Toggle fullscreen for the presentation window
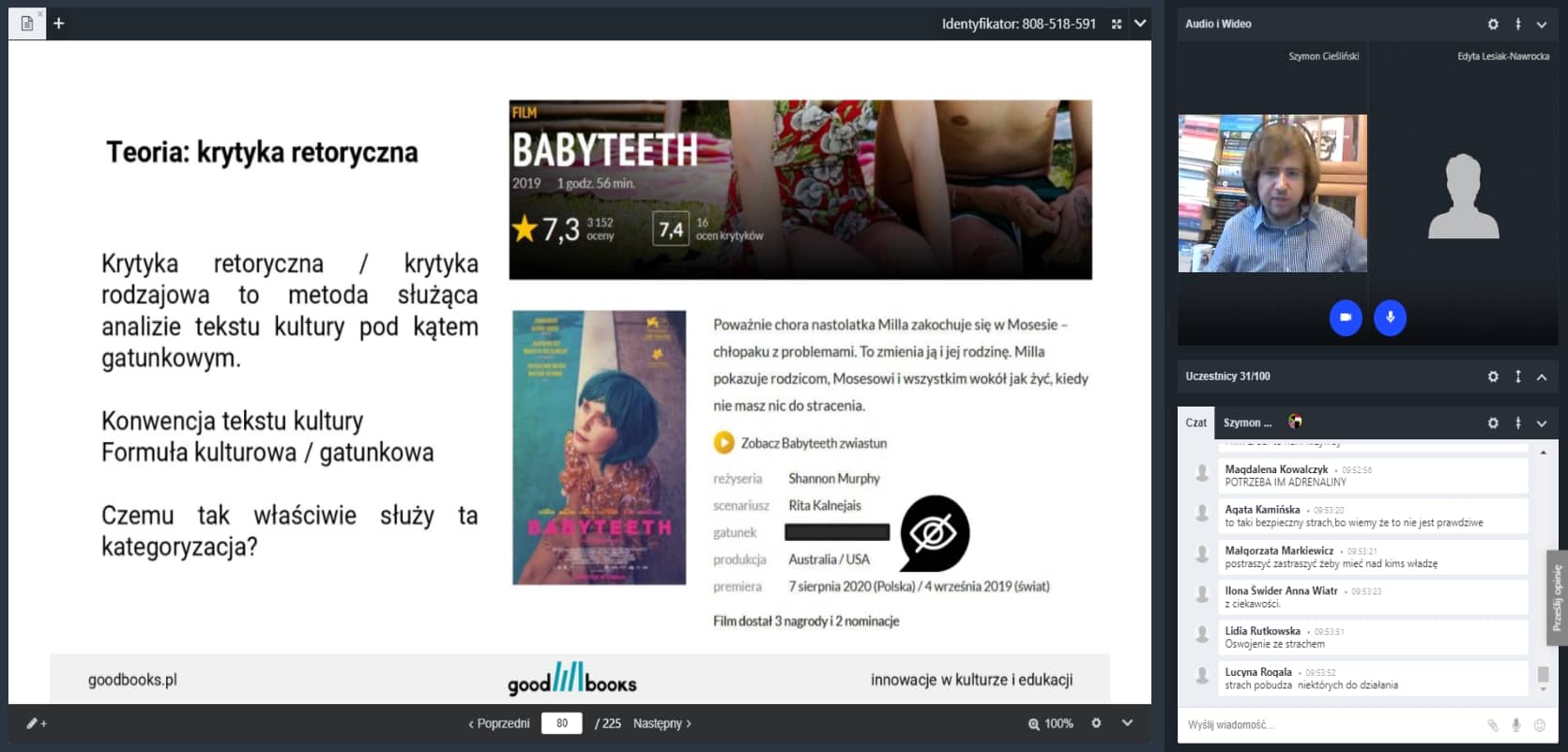1568x752 pixels. point(1117,24)
